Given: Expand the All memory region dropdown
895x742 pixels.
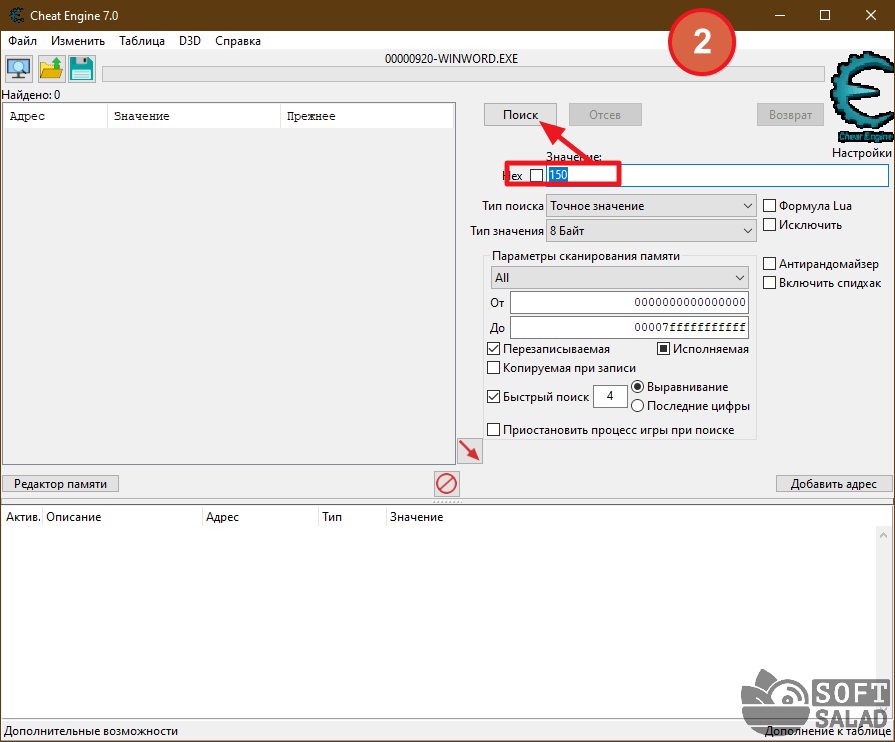Looking at the screenshot, I should click(620, 278).
